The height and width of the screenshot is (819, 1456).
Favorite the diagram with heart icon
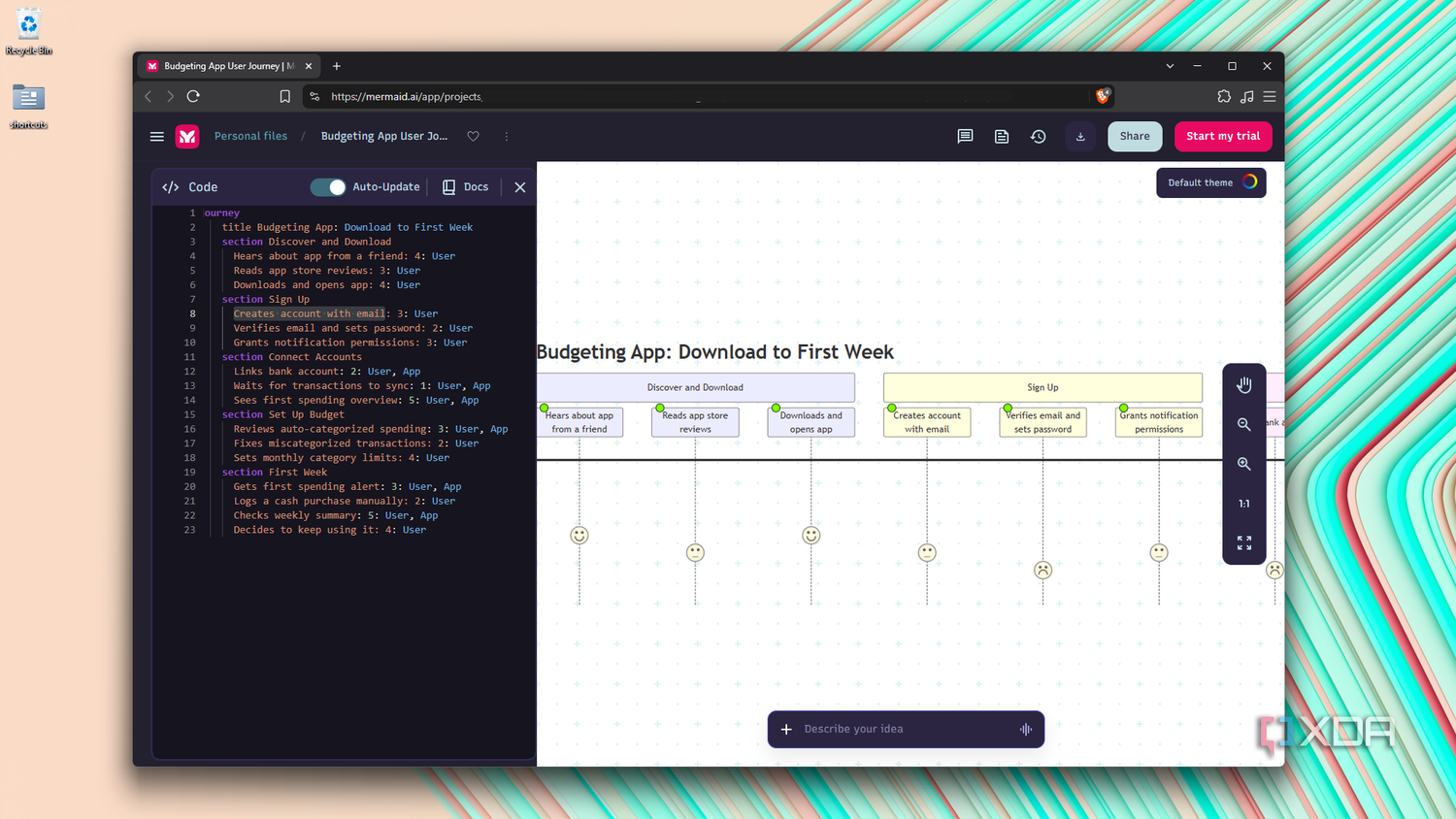coord(474,137)
